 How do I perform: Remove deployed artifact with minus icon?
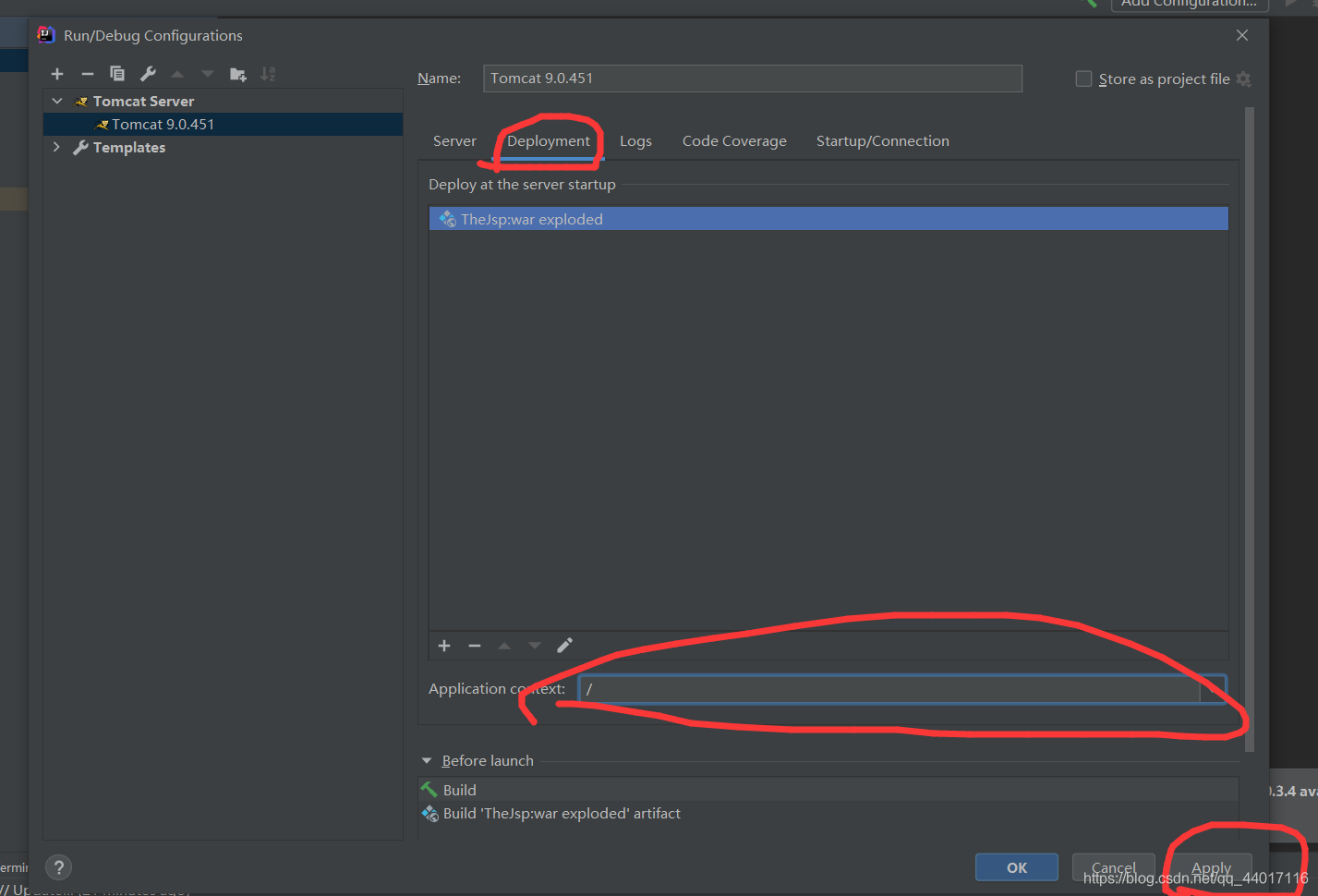(475, 646)
